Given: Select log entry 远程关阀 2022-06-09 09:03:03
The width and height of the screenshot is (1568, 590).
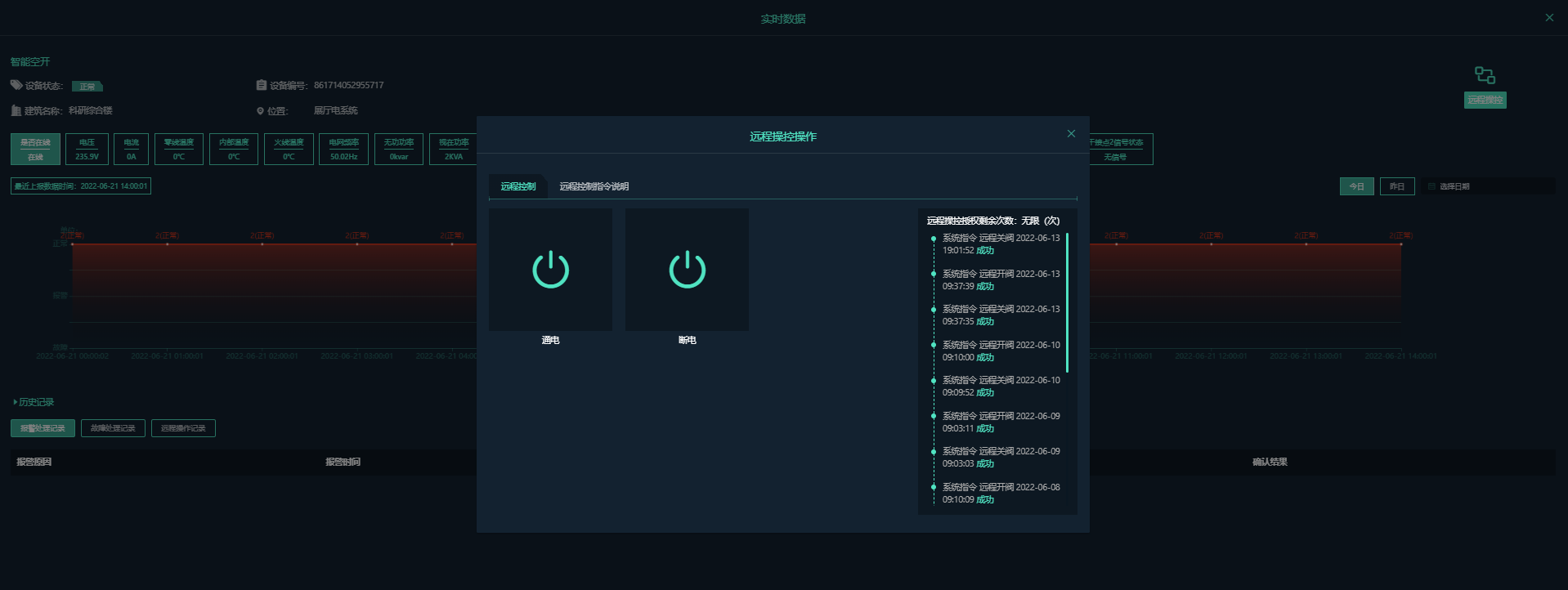Looking at the screenshot, I should click(x=1001, y=458).
